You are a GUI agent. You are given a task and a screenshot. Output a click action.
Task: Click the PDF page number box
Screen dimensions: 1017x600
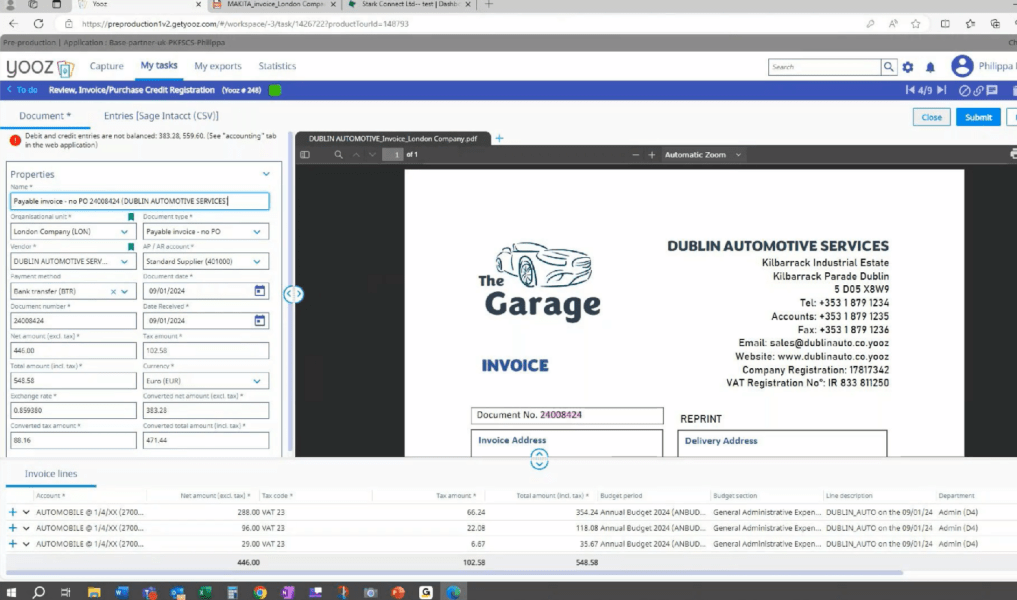pos(392,154)
